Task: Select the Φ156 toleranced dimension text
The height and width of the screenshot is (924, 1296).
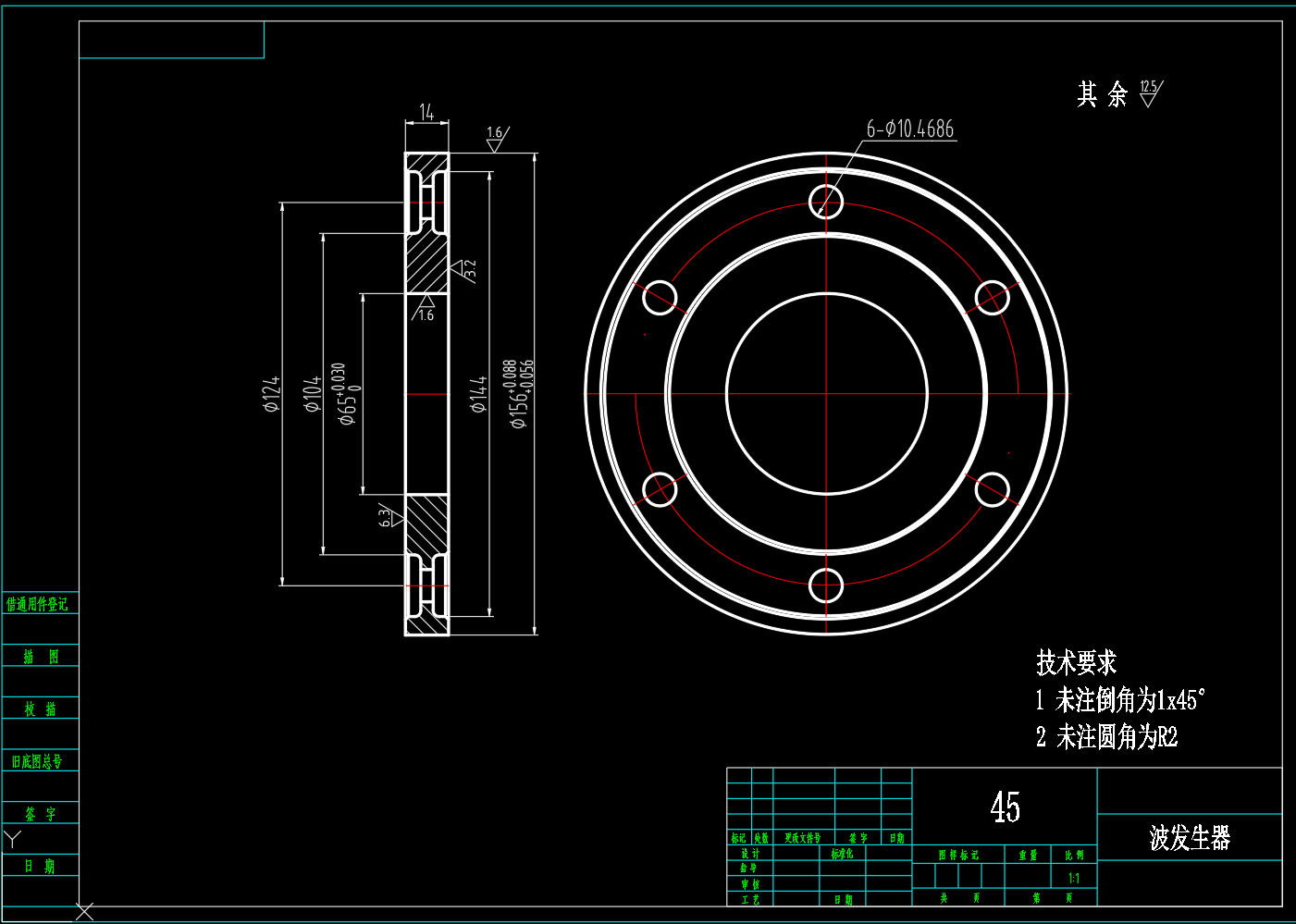Action: click(521, 394)
